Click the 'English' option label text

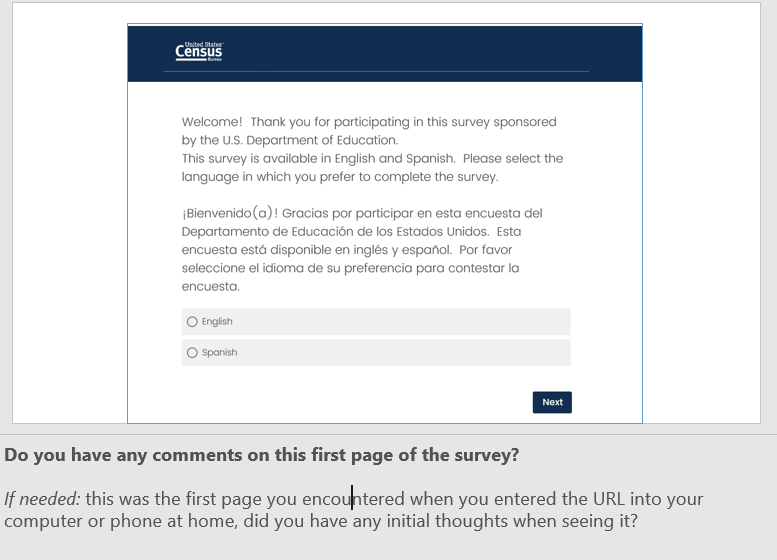click(x=217, y=322)
